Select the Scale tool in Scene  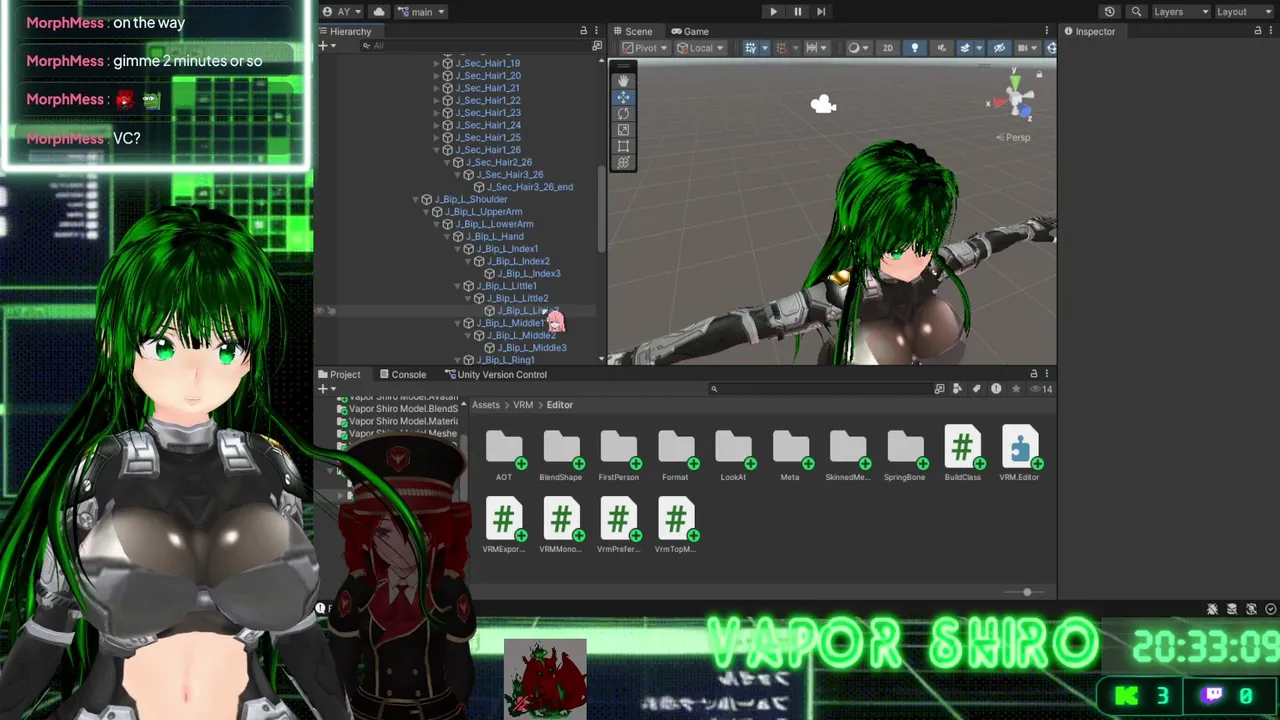623,130
